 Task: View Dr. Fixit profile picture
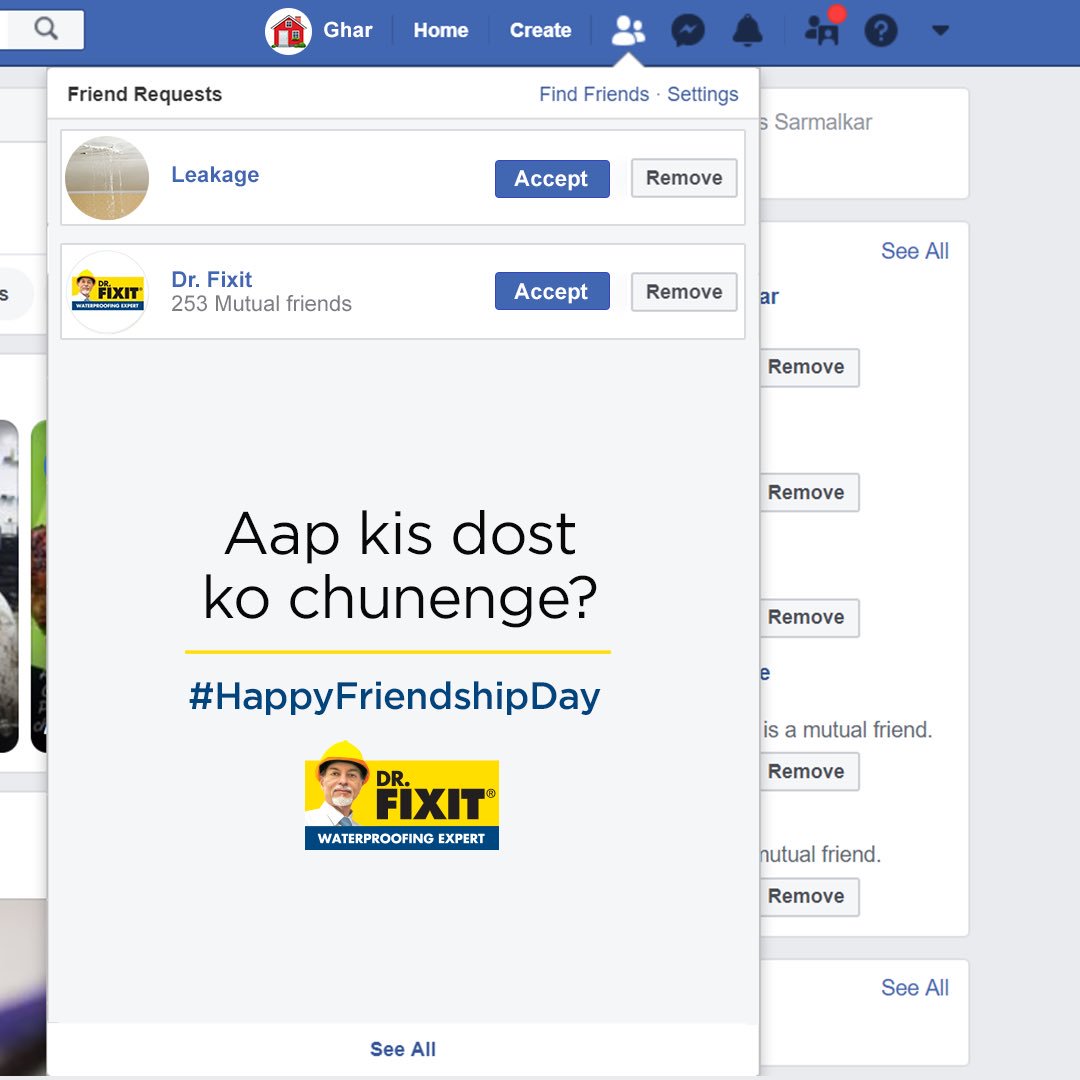[107, 291]
